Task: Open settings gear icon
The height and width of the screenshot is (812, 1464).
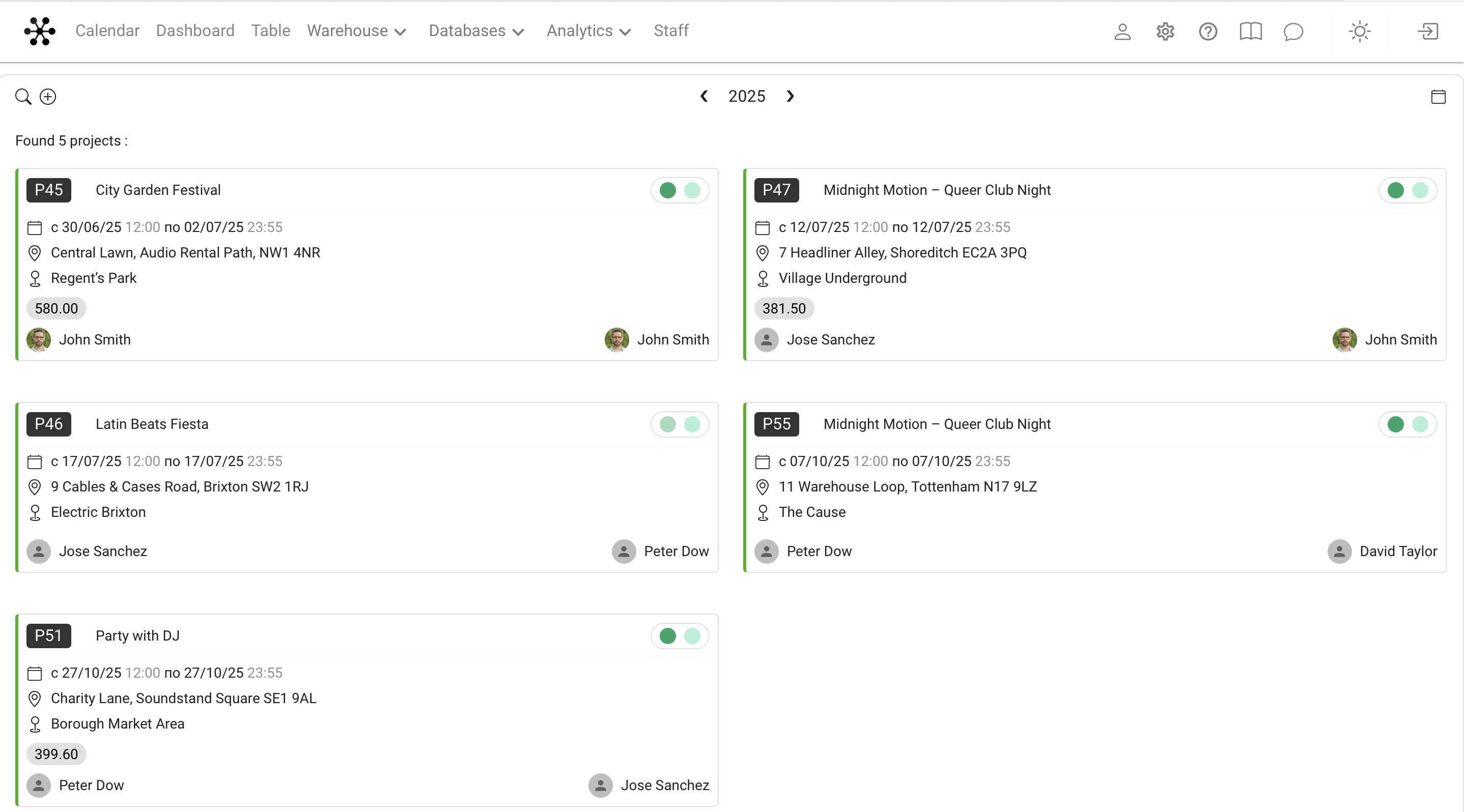Action: 1165,31
